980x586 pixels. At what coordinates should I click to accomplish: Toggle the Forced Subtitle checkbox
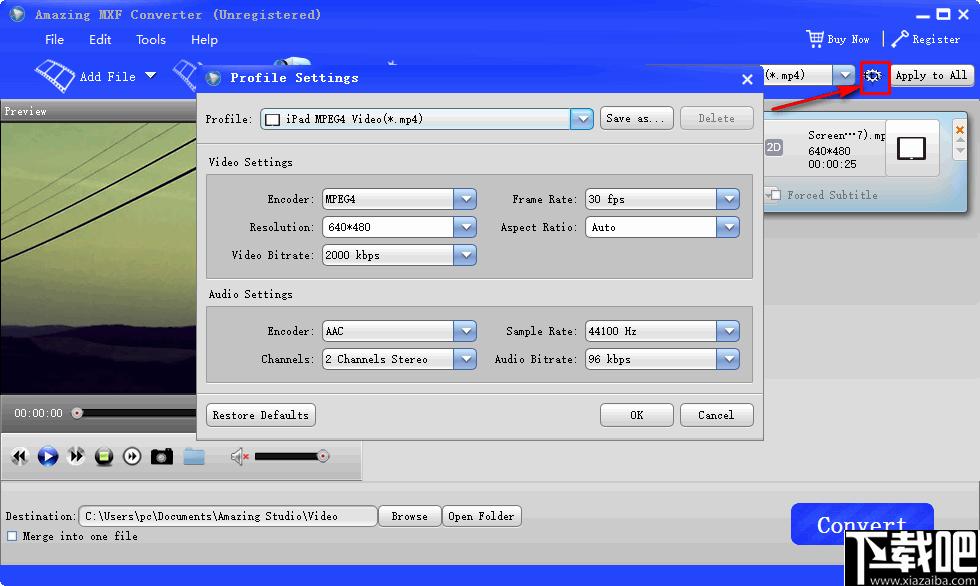775,195
